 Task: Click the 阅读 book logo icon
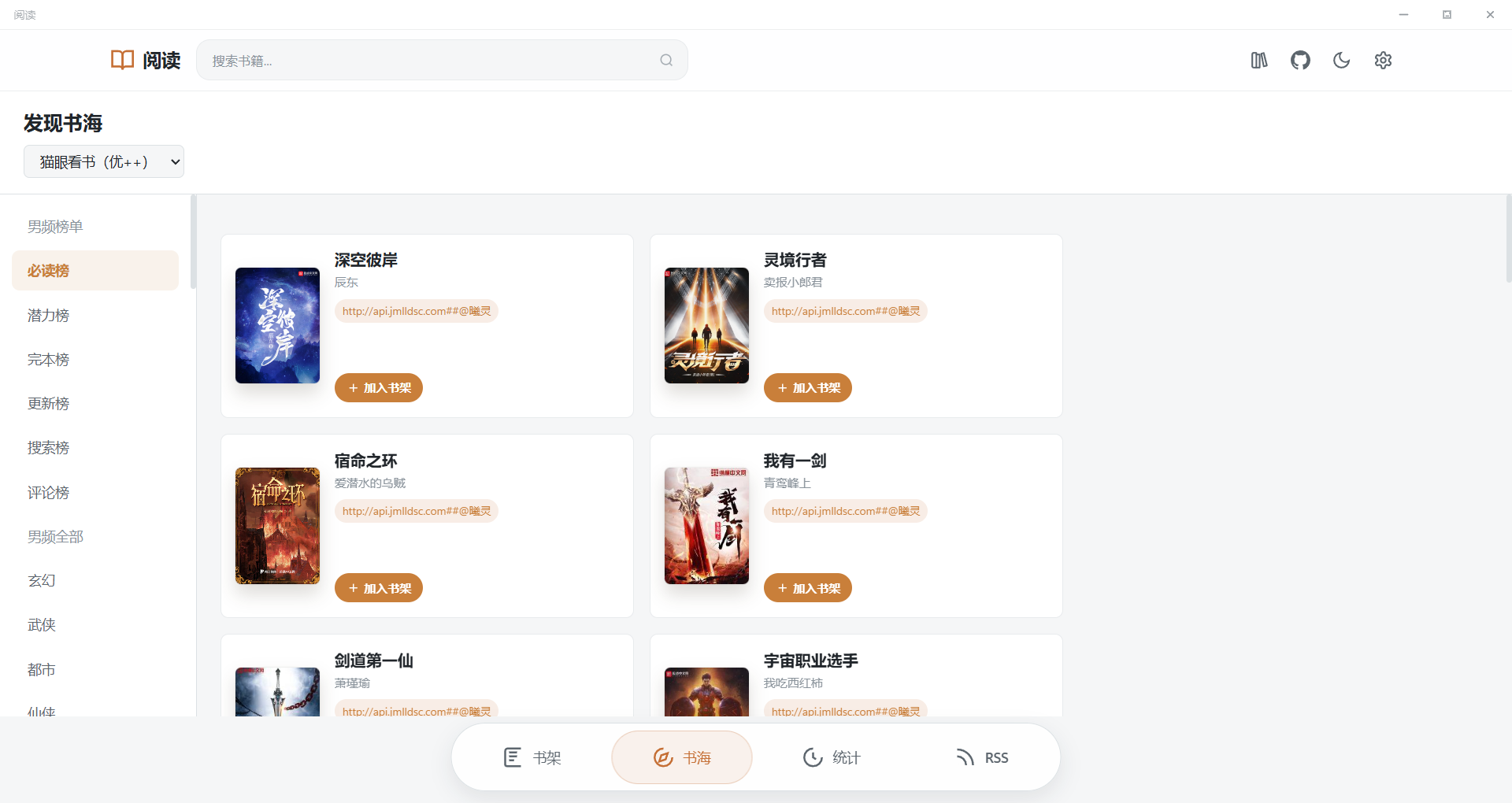(122, 60)
